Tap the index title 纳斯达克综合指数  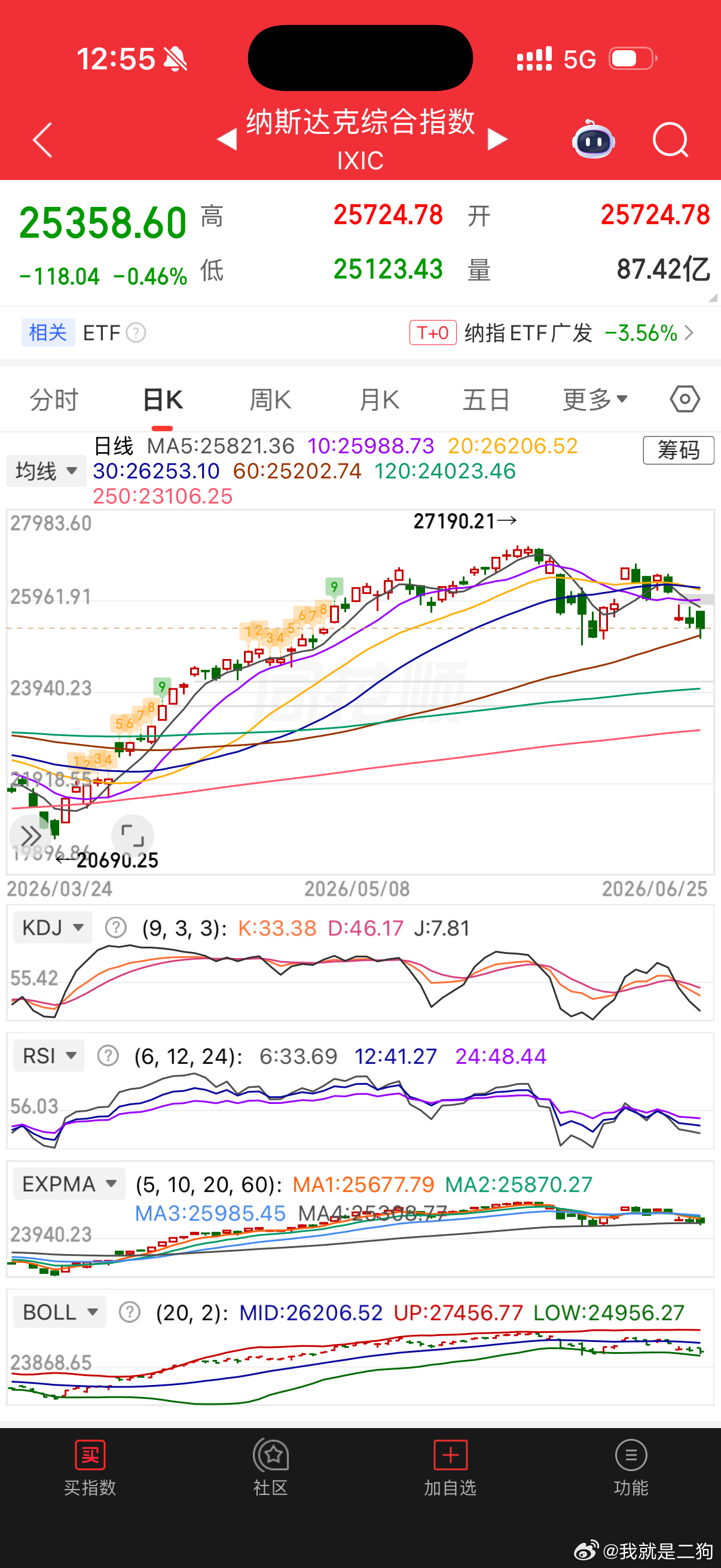coord(360,121)
